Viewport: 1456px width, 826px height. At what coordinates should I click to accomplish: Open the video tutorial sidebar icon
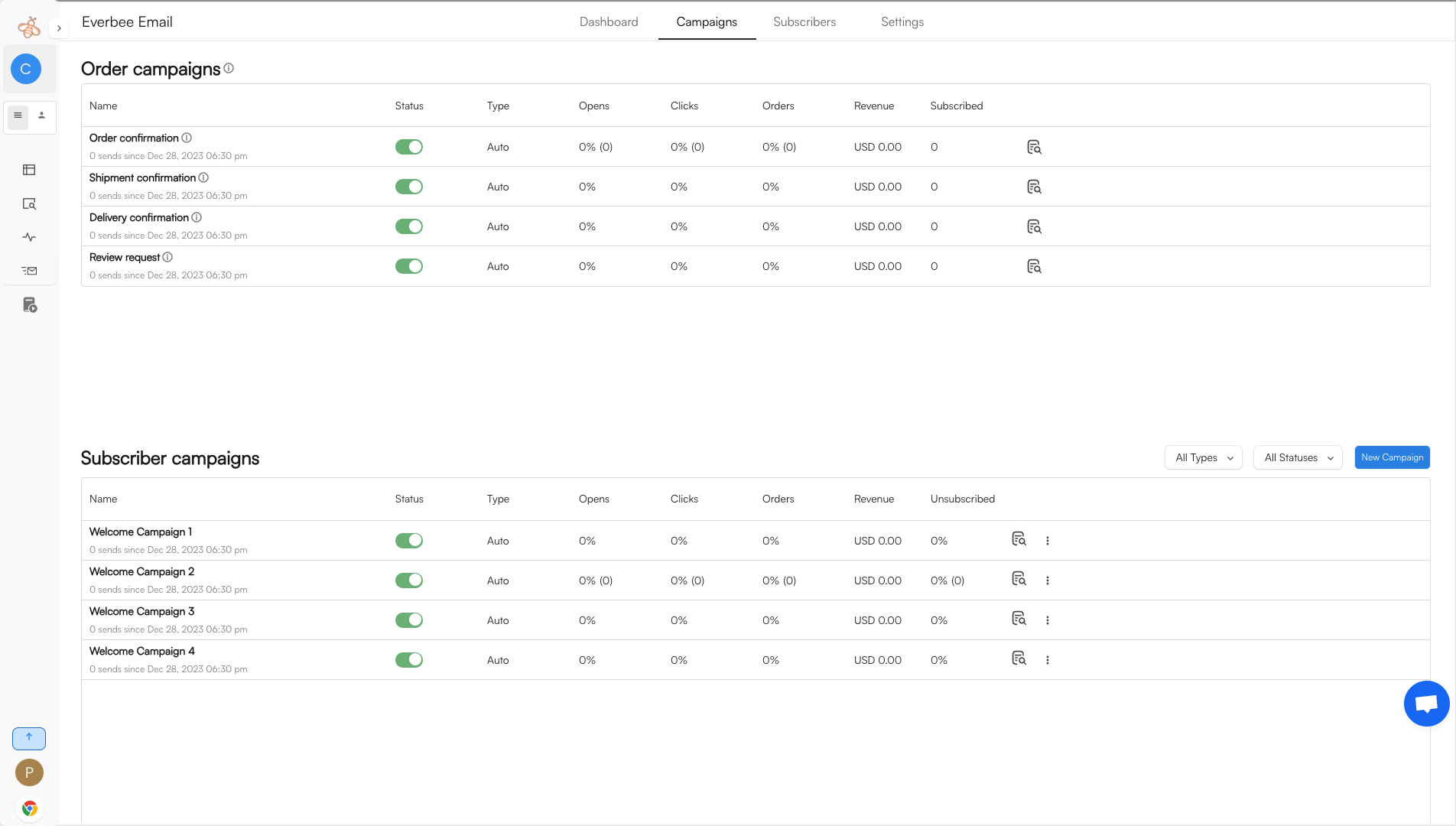click(x=30, y=305)
